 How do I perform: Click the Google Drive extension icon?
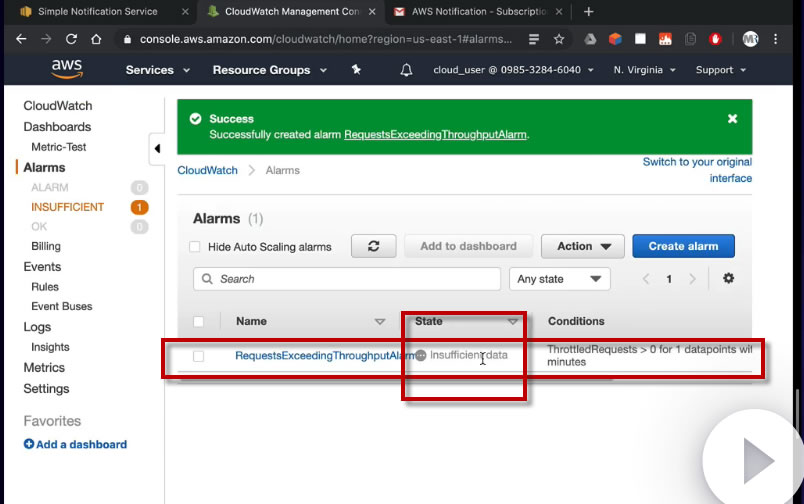[590, 39]
